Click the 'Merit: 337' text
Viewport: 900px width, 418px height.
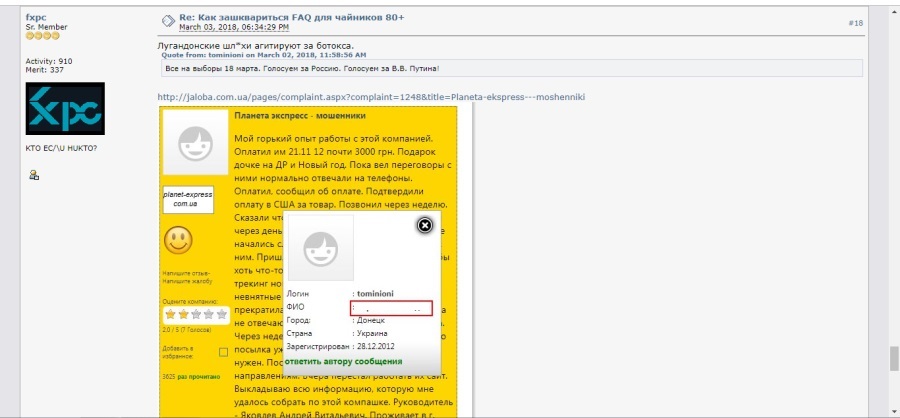pyautogui.click(x=45, y=70)
